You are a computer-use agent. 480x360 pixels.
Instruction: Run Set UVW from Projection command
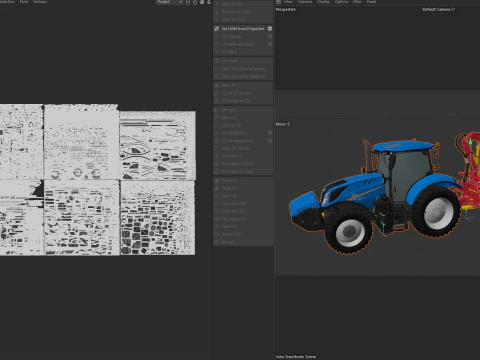243,29
